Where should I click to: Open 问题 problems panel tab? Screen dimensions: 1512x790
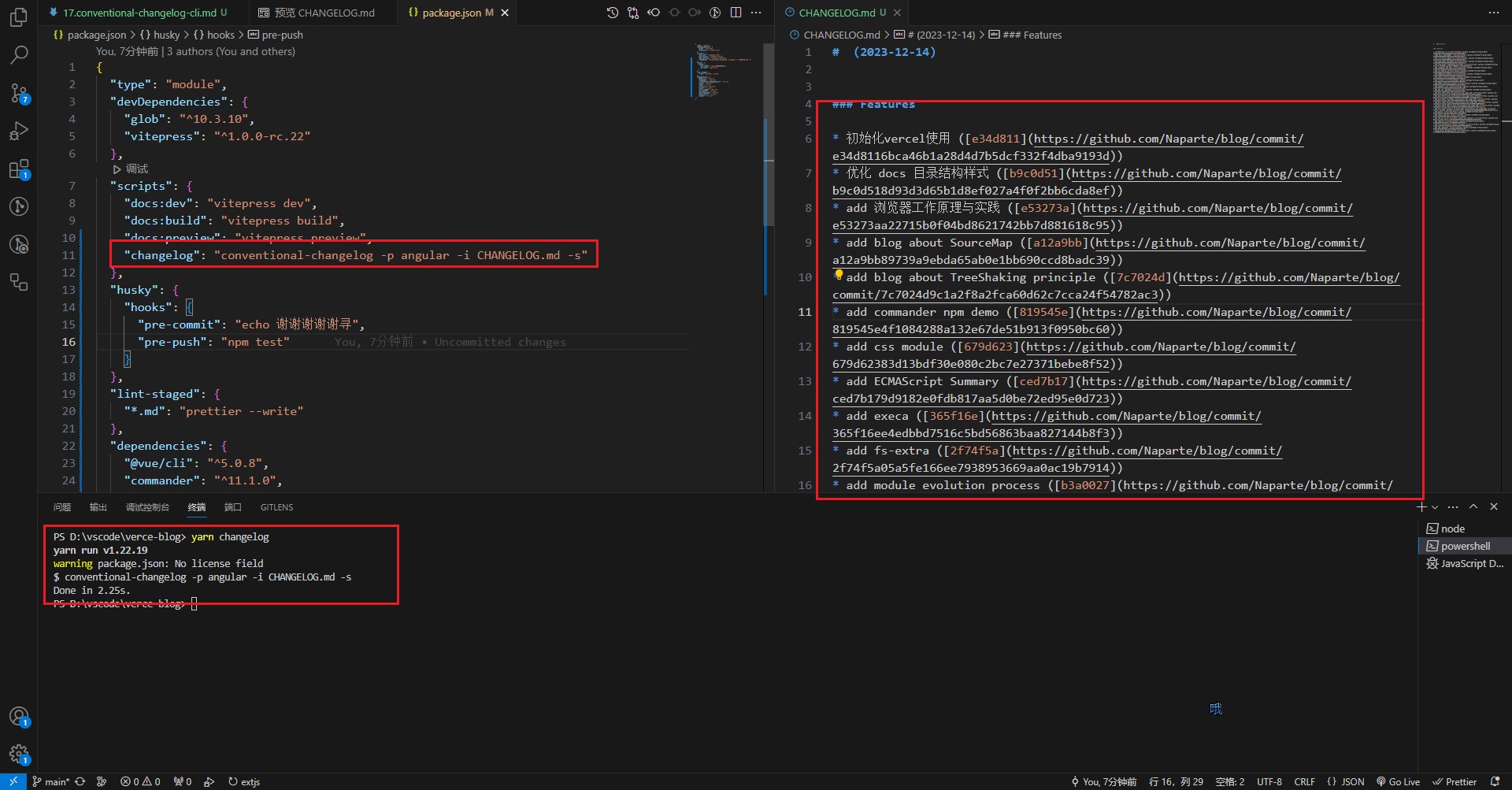point(62,507)
